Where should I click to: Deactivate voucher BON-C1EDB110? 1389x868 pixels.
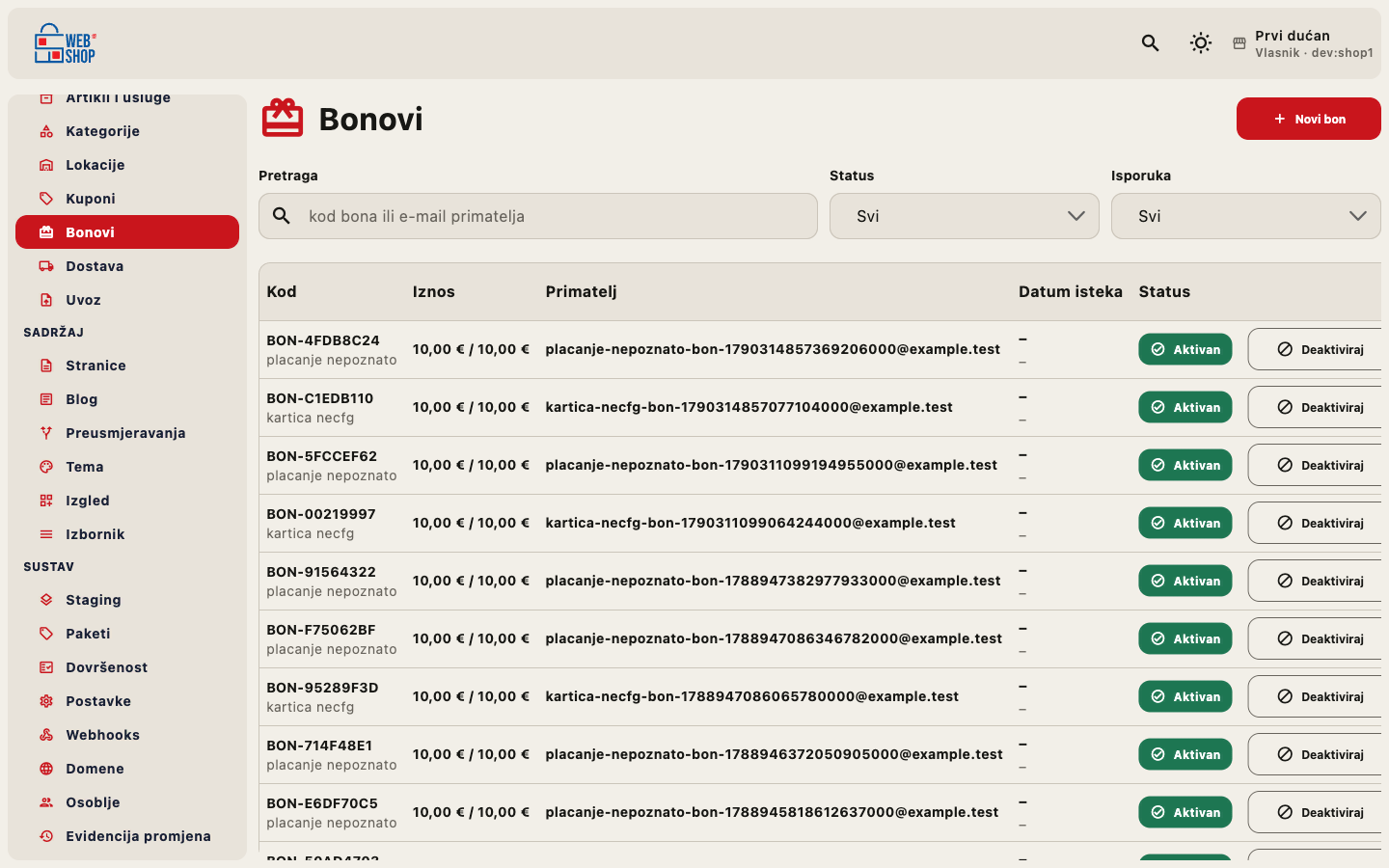[1317, 407]
